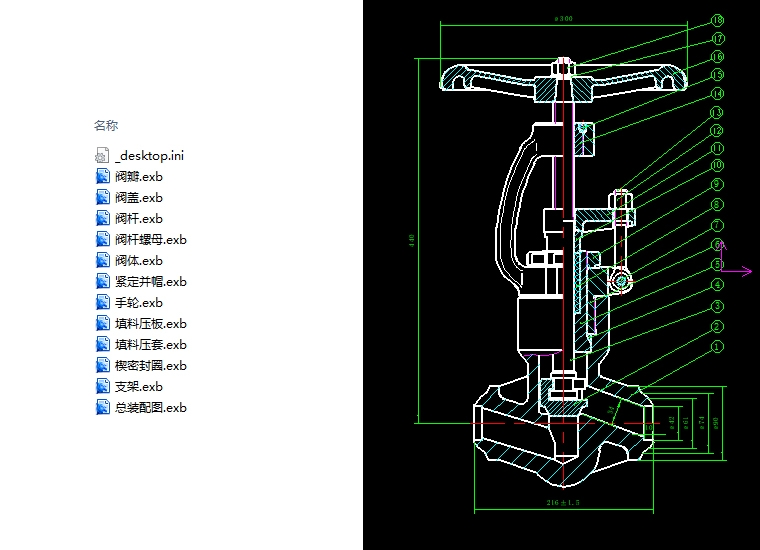Click part balloon number 1 in drawing
The image size is (760, 550).
coord(717,346)
